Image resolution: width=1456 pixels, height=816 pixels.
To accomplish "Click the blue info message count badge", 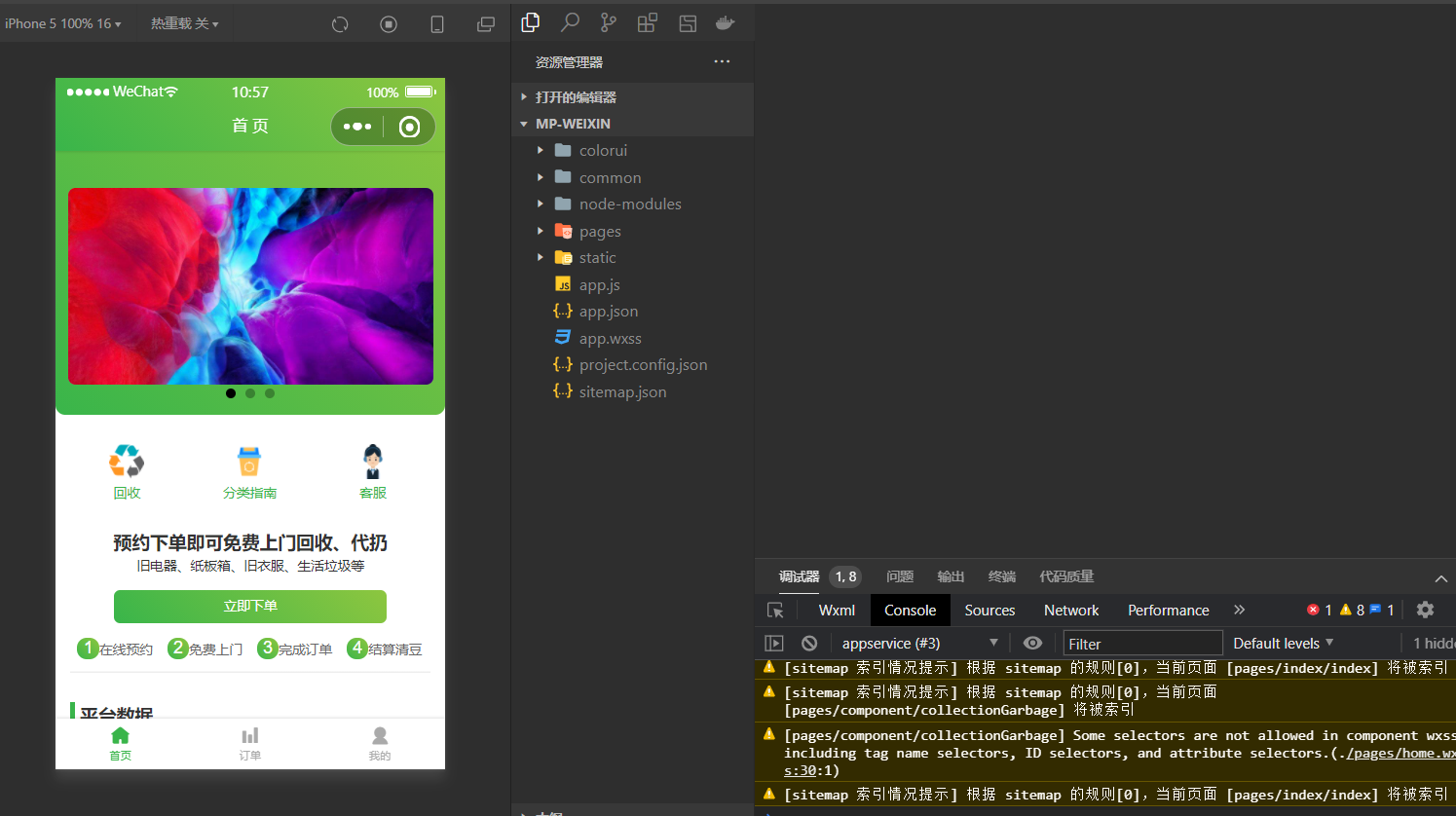I will 1382,610.
